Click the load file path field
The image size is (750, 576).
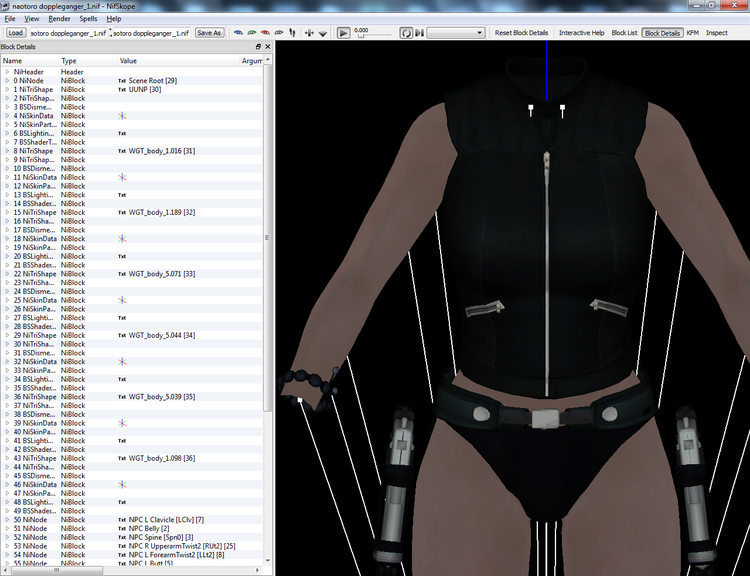point(69,33)
